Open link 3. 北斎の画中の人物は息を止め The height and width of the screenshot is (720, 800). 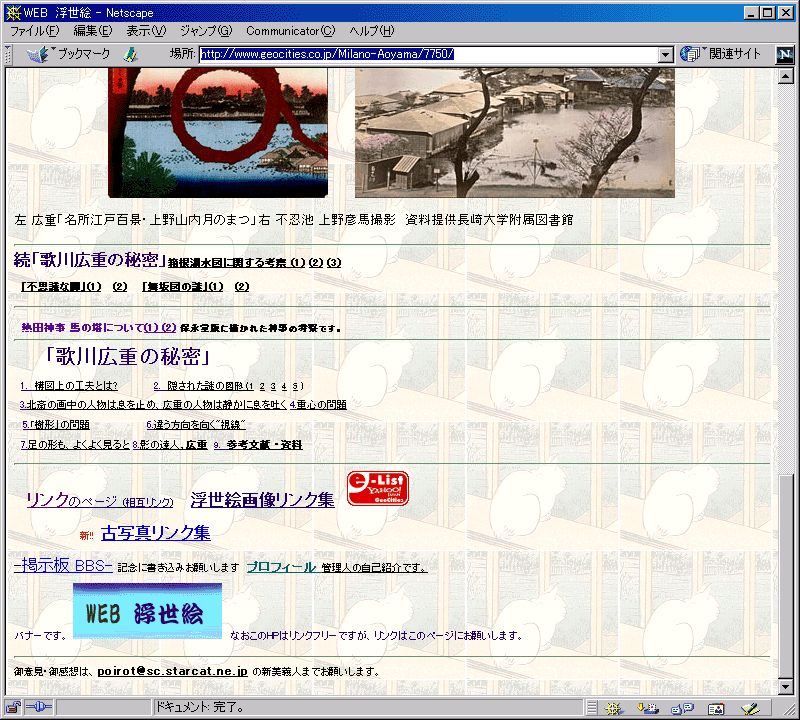153,405
